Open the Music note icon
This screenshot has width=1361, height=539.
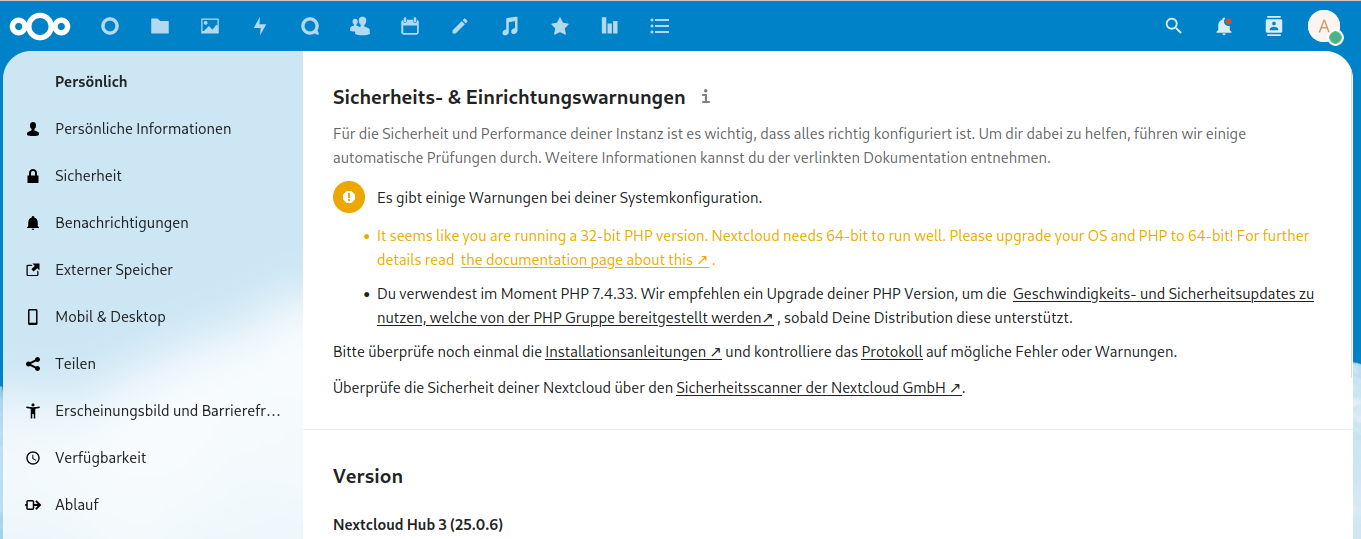coord(510,26)
